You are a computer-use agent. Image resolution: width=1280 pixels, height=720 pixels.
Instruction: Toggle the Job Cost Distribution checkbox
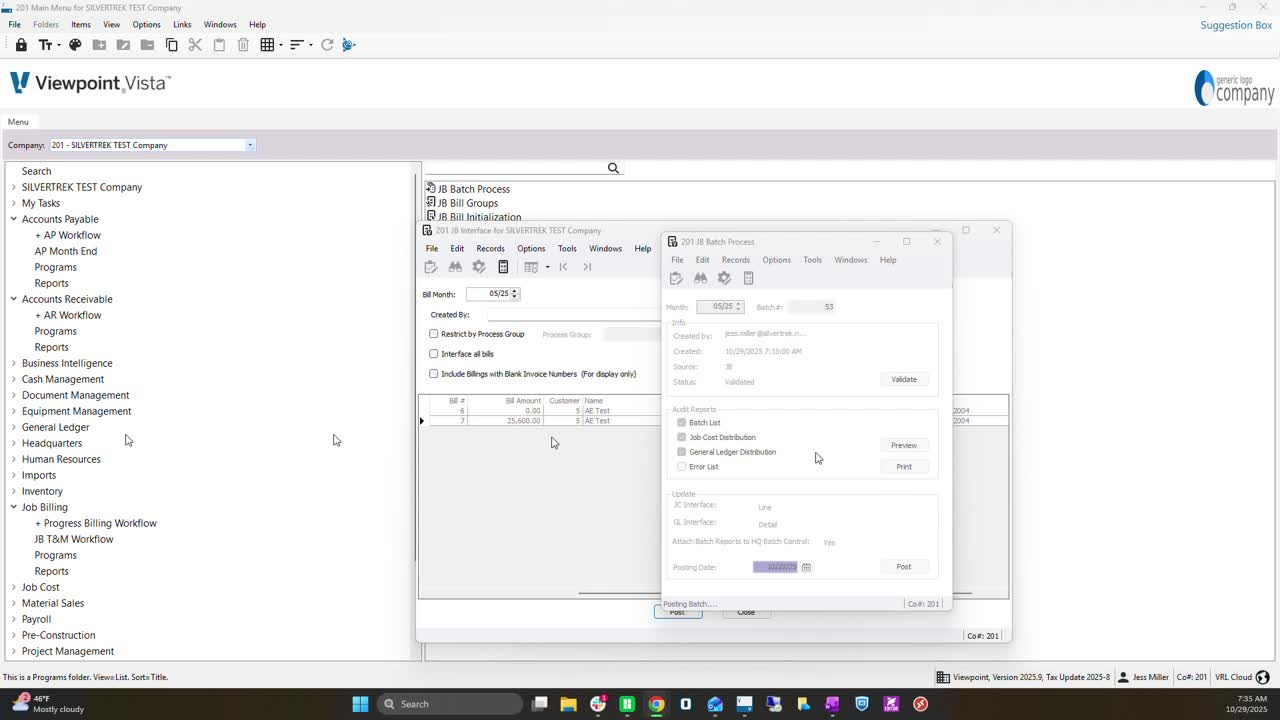pyautogui.click(x=682, y=437)
